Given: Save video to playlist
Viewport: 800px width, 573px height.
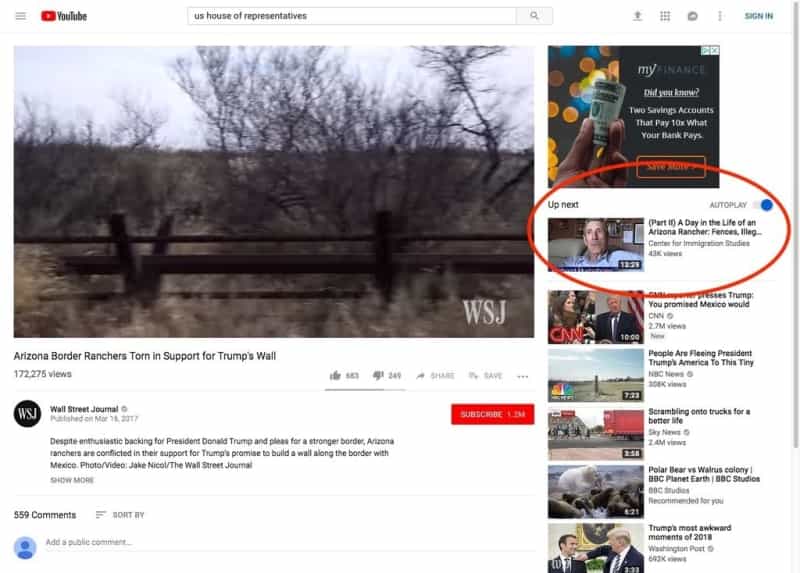Looking at the screenshot, I should coord(486,376).
